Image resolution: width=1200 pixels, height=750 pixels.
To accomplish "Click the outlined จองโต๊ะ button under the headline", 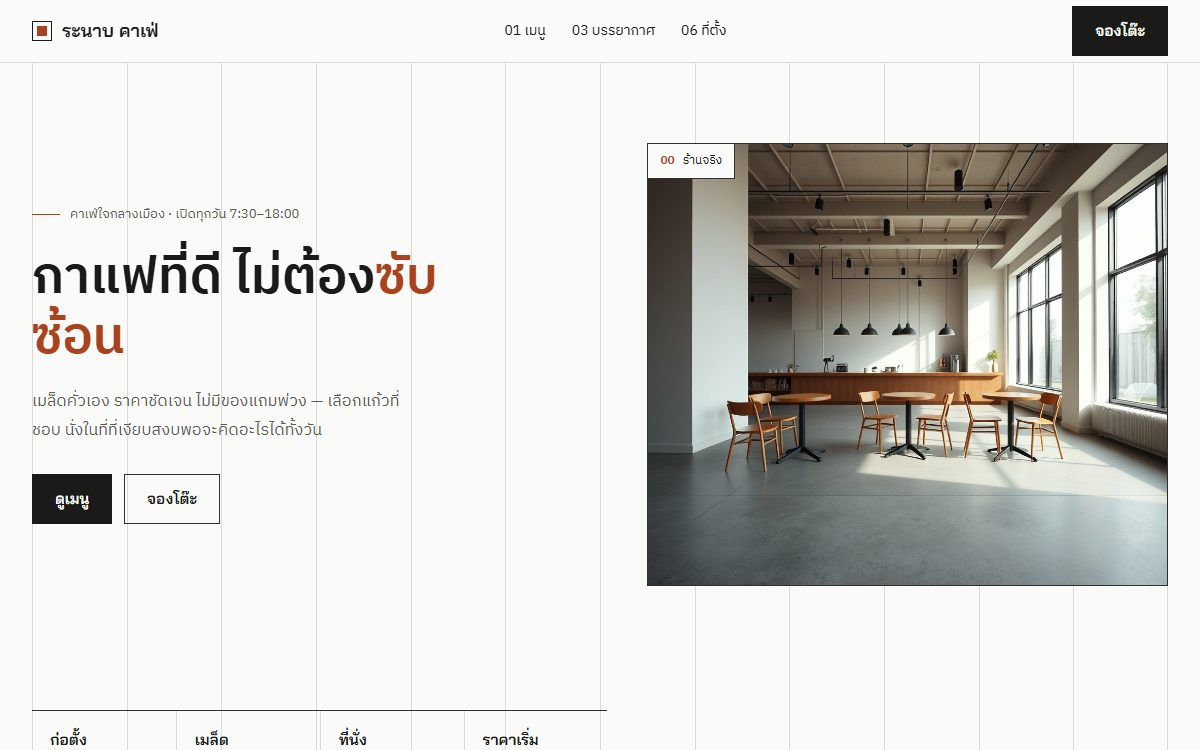I will 172,499.
